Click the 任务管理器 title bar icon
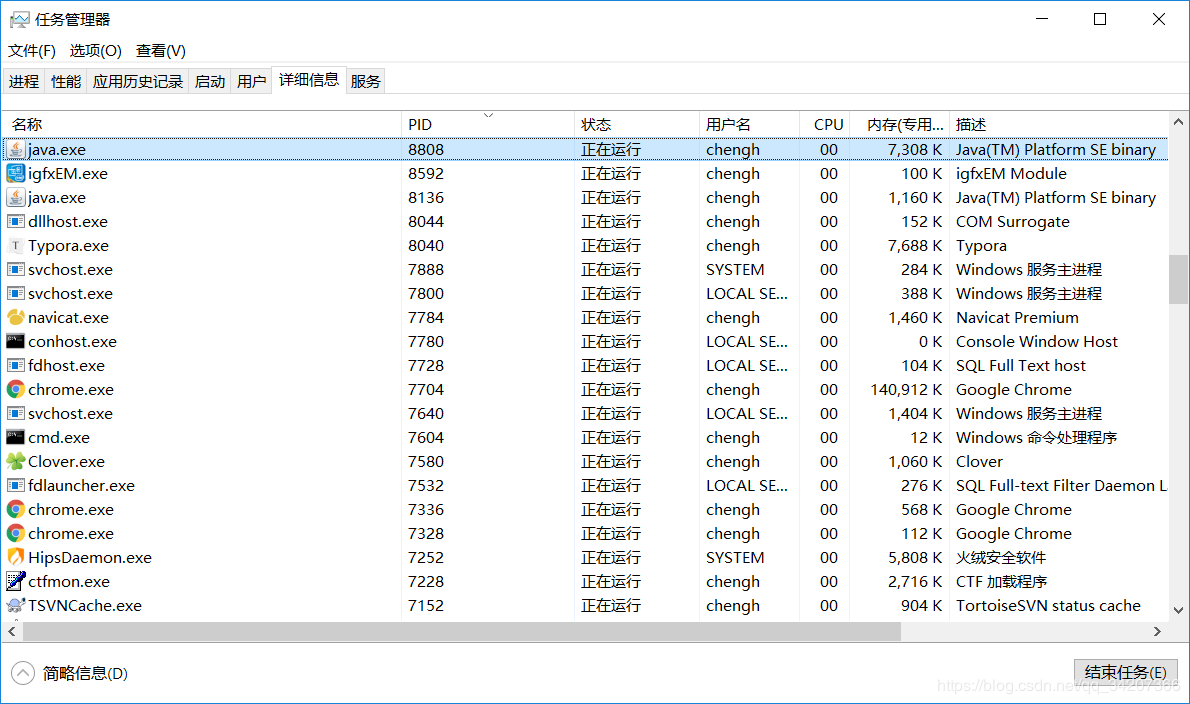Image resolution: width=1190 pixels, height=704 pixels. (x=18, y=18)
